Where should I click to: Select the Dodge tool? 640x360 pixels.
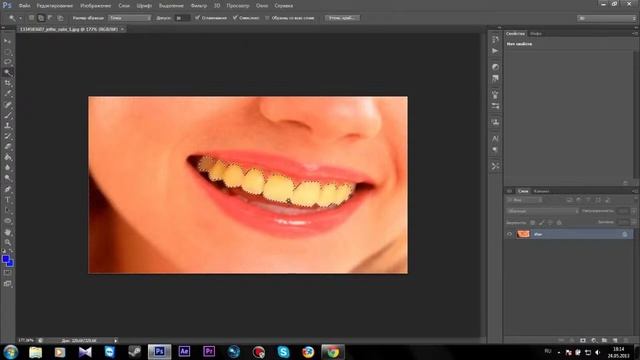(7, 179)
